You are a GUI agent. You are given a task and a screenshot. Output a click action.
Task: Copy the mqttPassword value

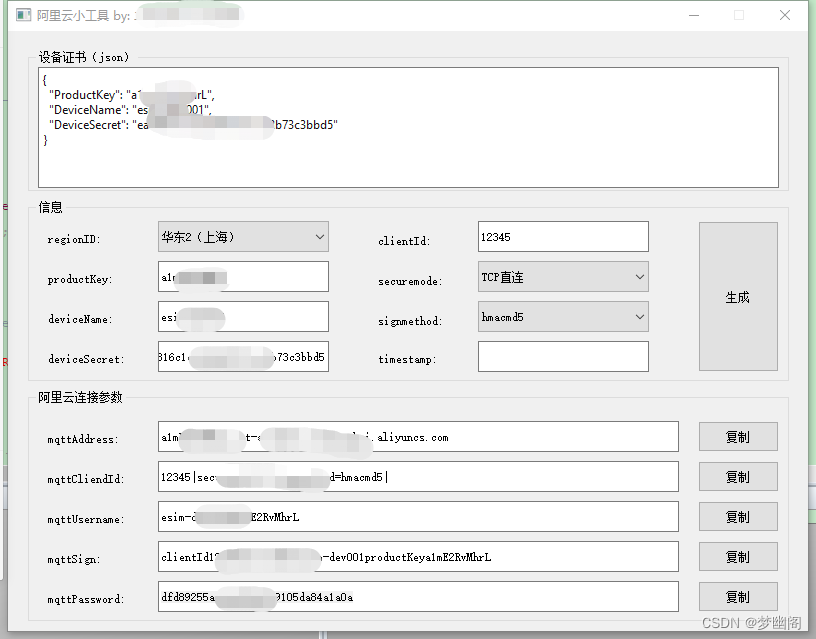click(x=738, y=597)
